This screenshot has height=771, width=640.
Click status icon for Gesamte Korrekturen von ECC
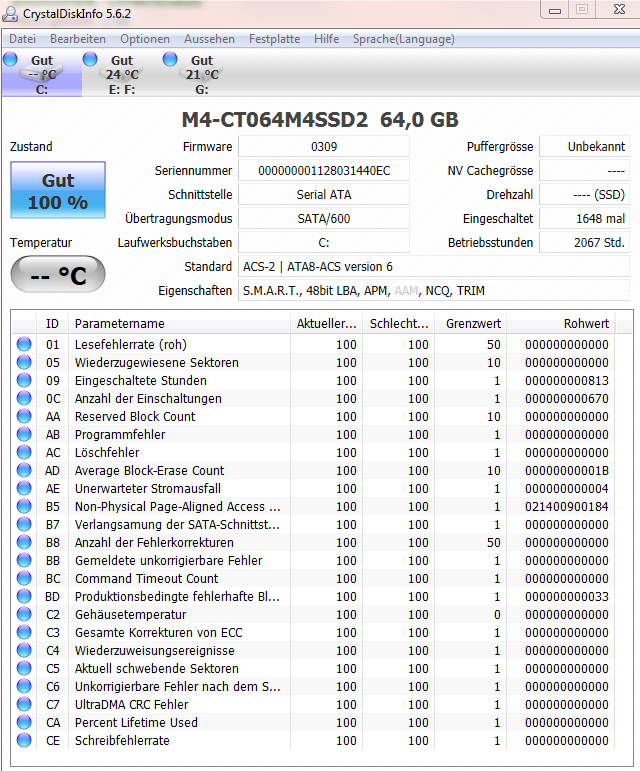(24, 632)
